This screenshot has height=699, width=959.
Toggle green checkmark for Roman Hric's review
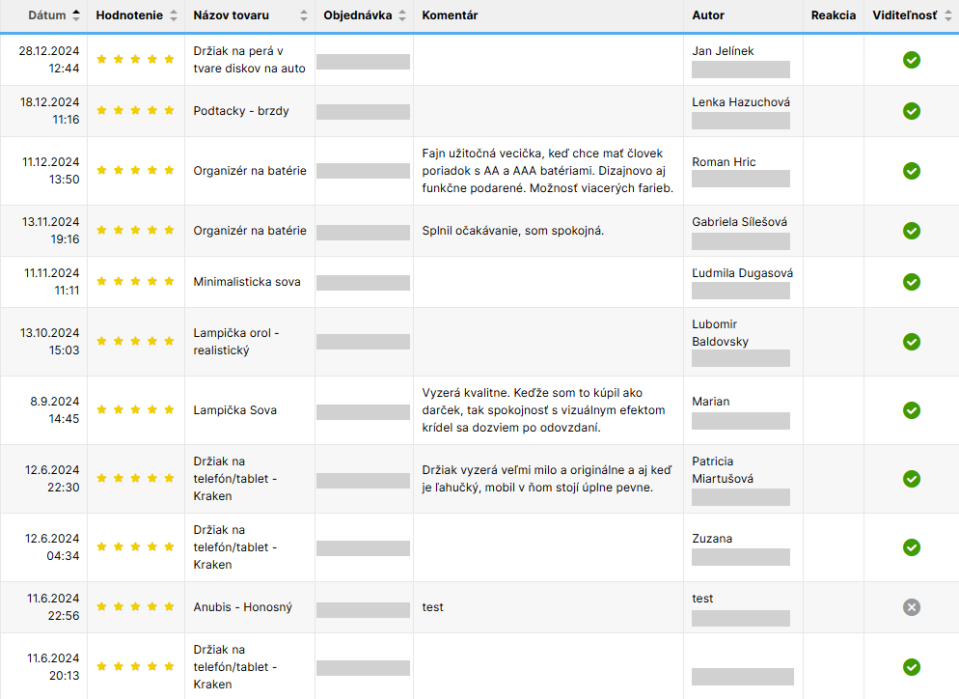pyautogui.click(x=911, y=171)
